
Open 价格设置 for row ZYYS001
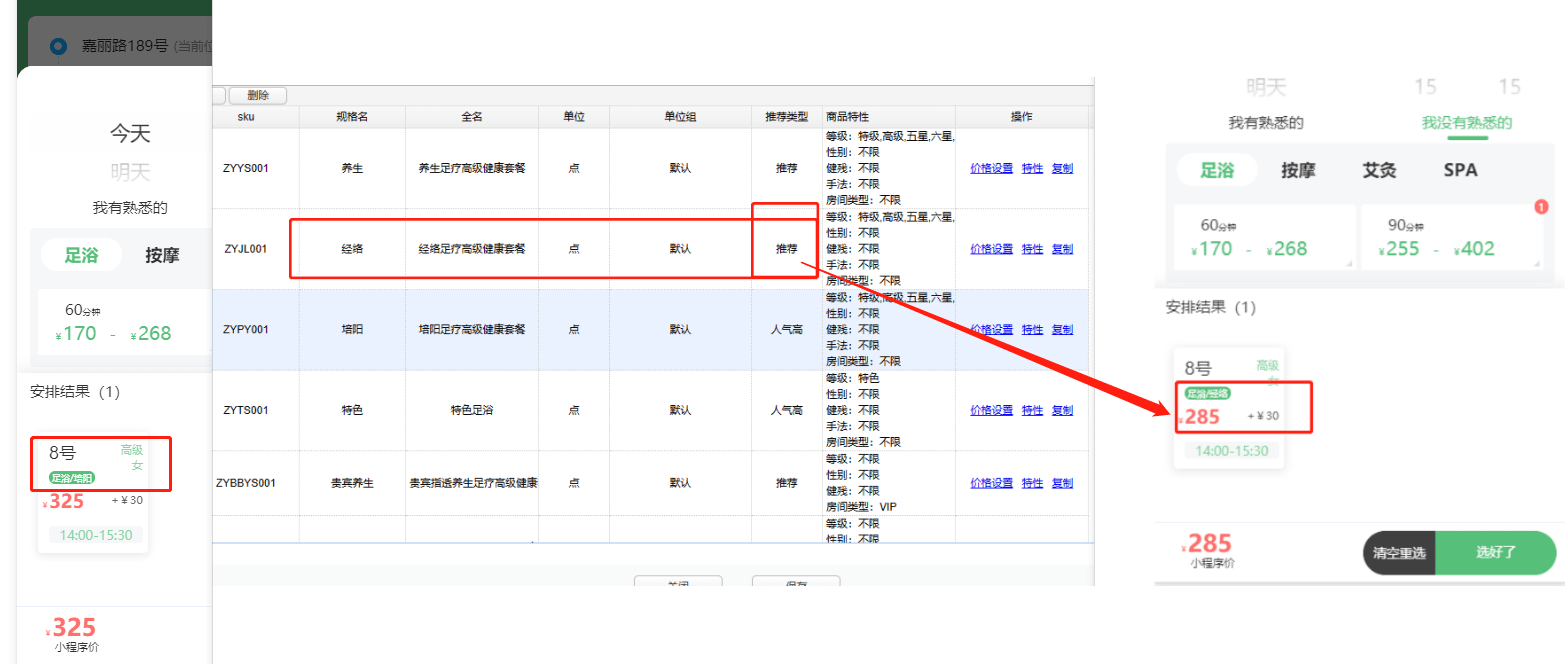(991, 168)
